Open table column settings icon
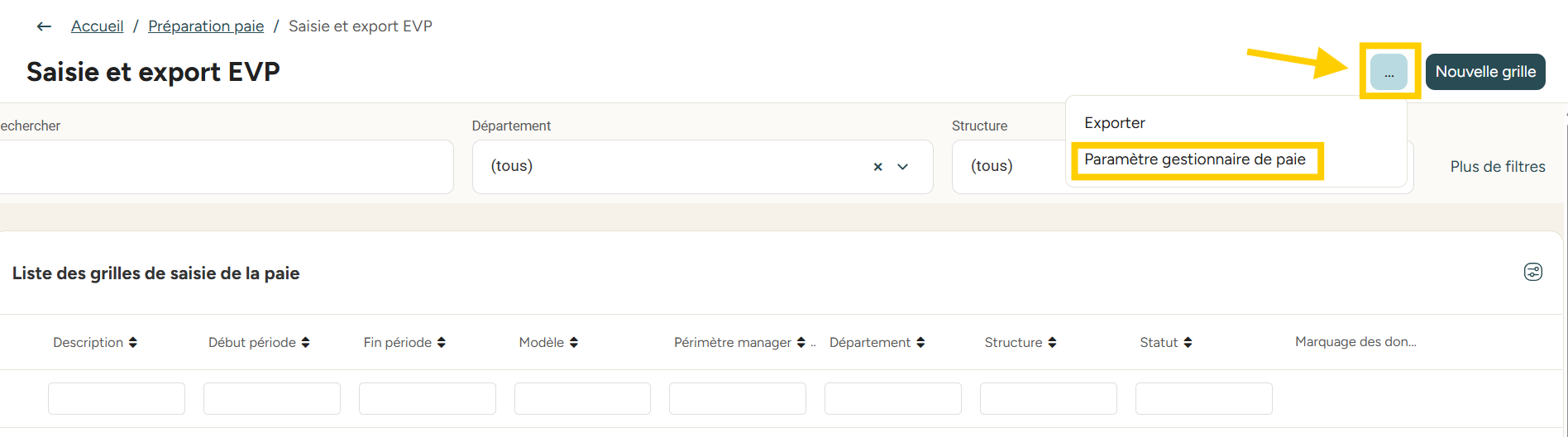The image size is (1568, 437). click(1533, 272)
